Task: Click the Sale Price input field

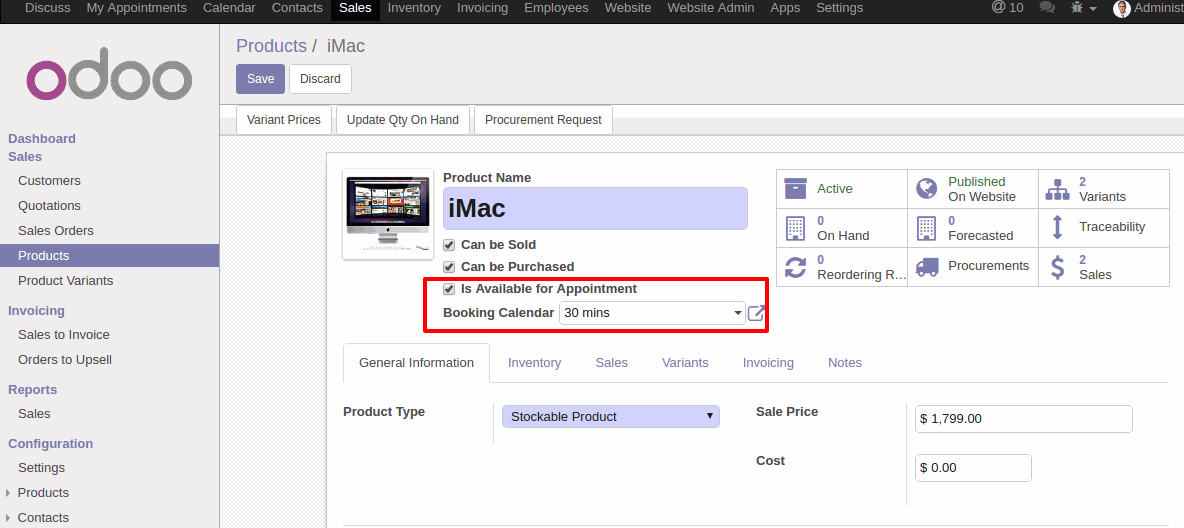Action: click(1024, 418)
